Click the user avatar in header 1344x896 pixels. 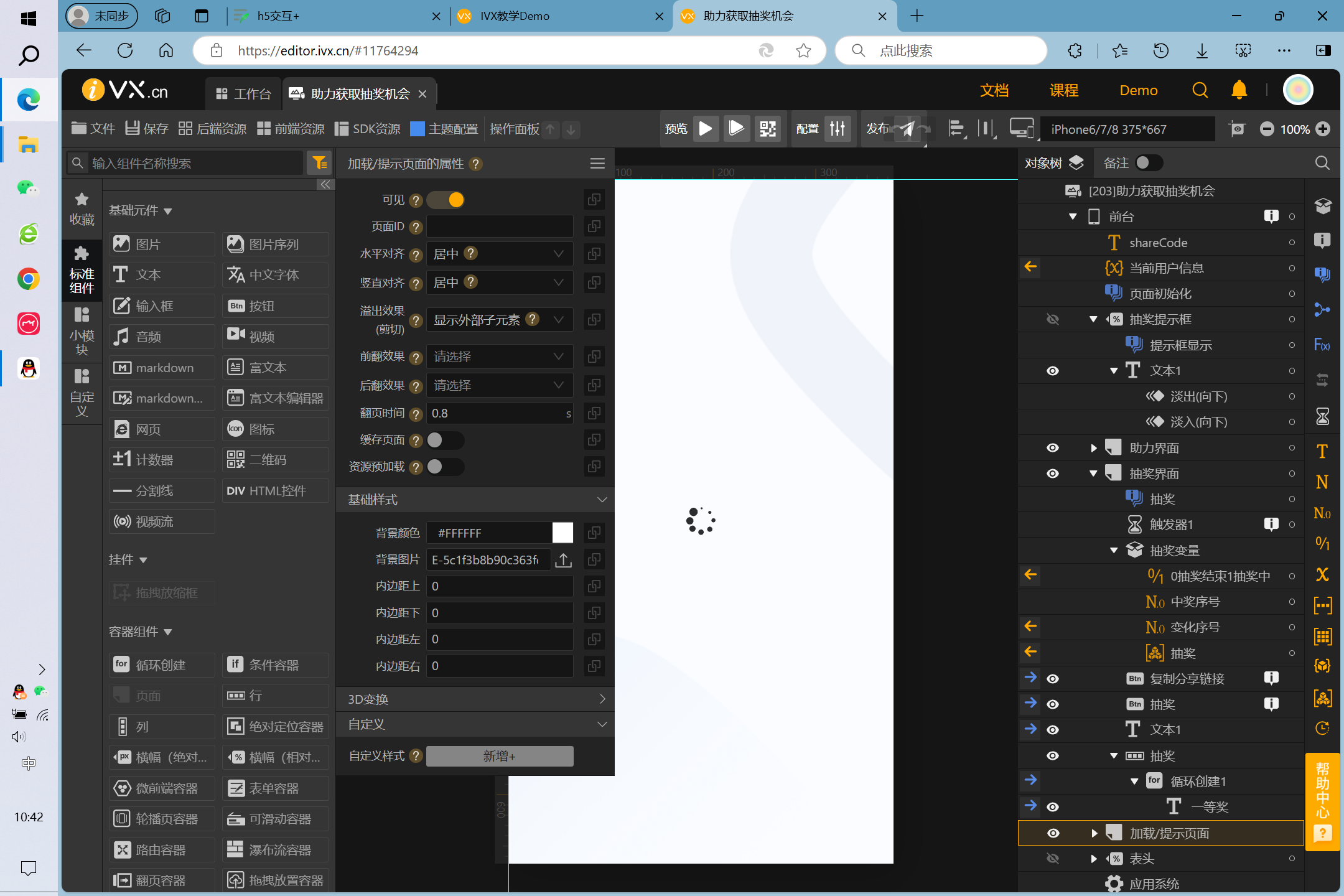point(1298,90)
